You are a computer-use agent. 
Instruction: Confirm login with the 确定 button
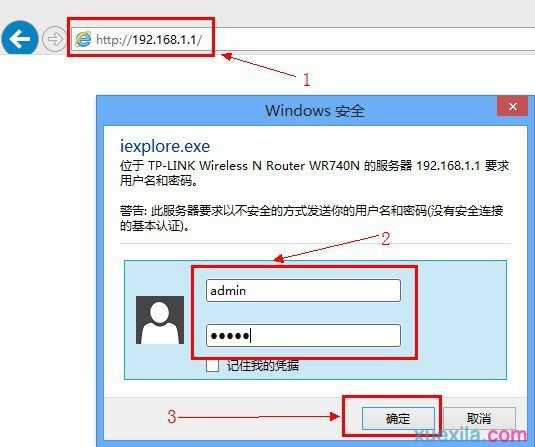(x=398, y=418)
